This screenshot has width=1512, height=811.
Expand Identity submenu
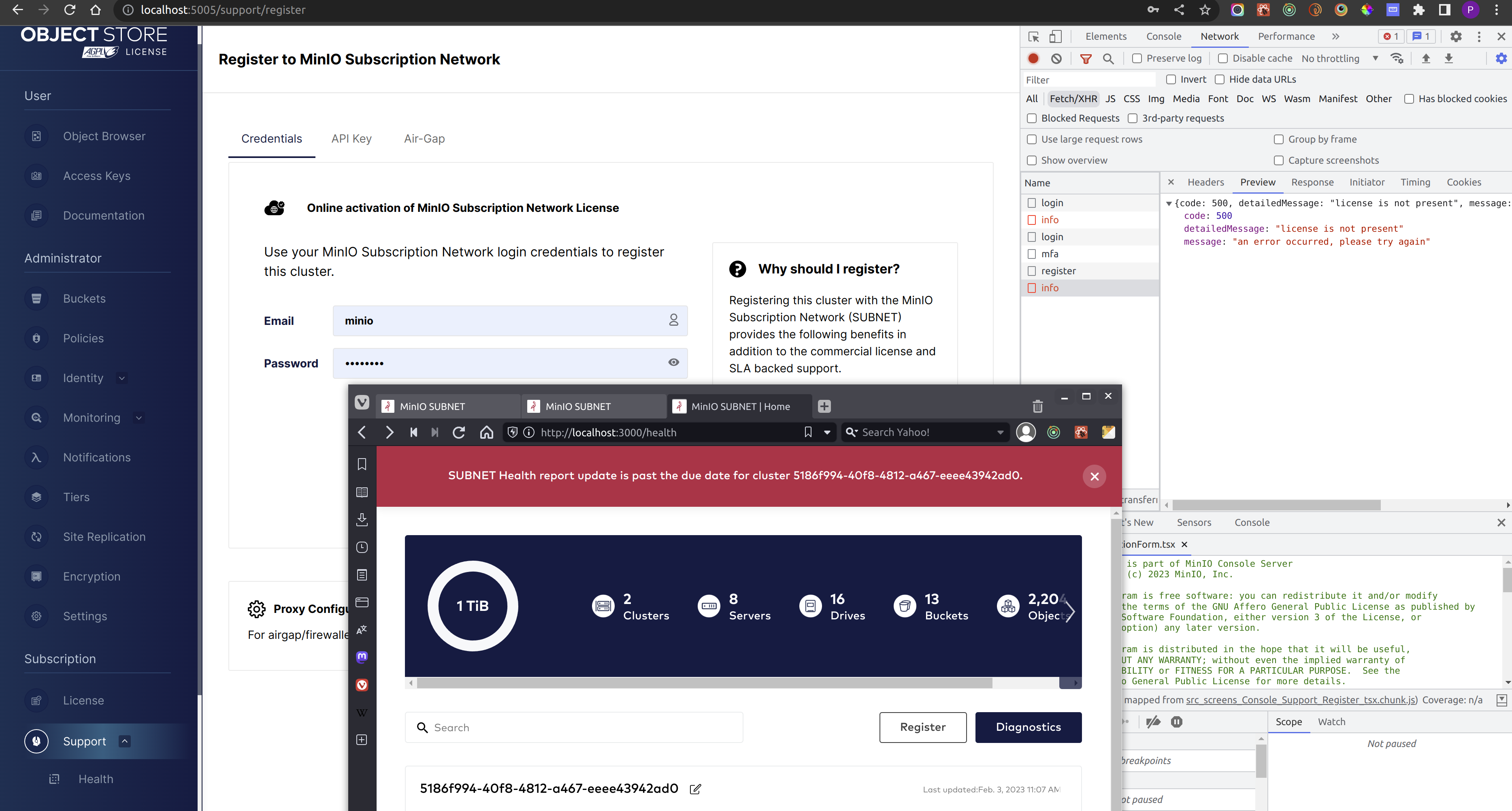click(121, 378)
